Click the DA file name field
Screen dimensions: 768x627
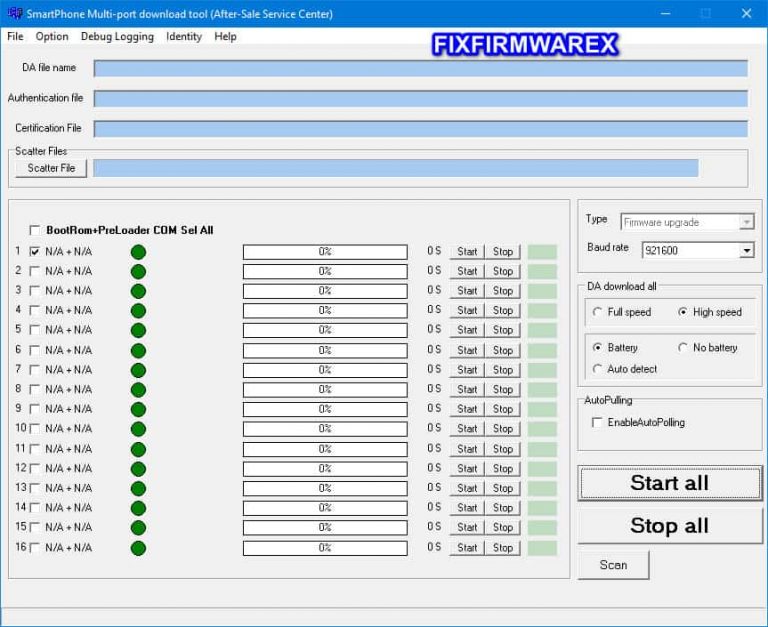point(421,69)
